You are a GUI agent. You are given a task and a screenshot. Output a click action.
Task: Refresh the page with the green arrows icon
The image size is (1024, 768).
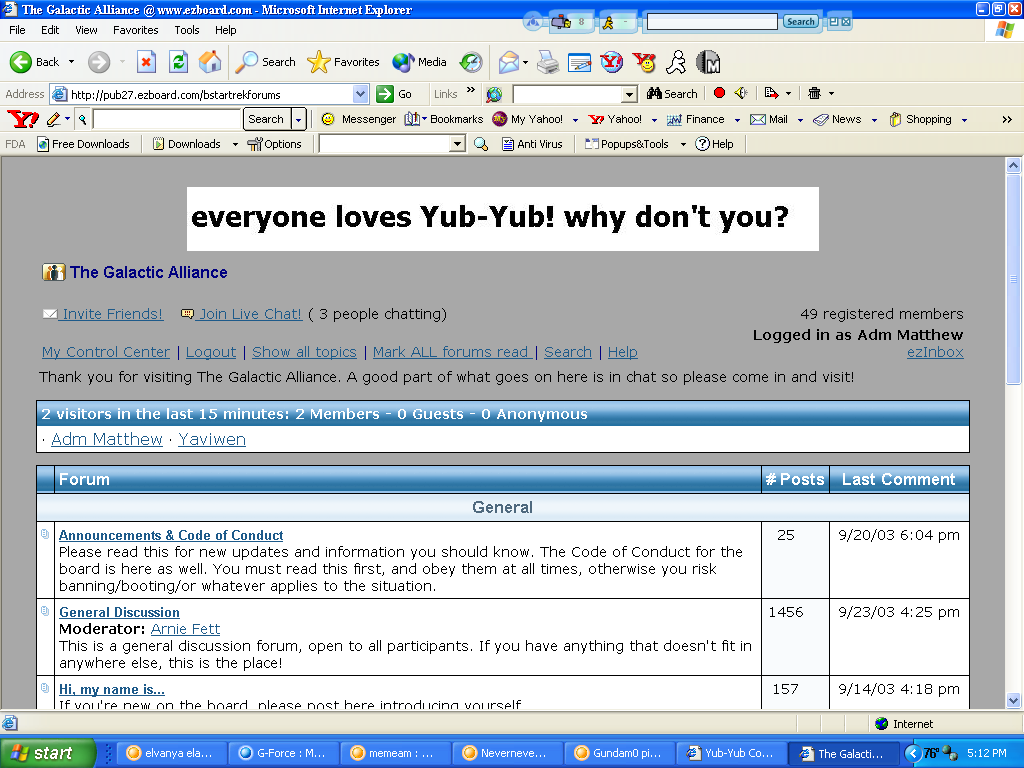tap(178, 62)
